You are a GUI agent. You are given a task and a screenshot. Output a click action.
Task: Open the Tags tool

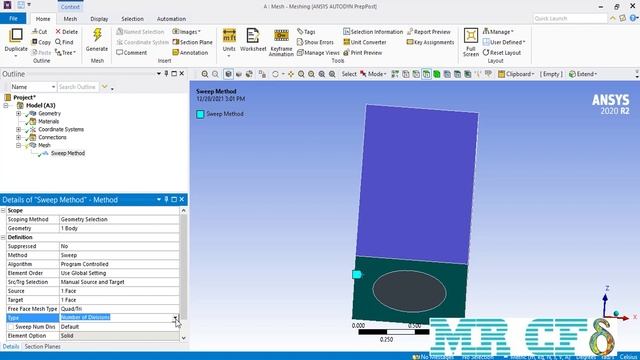click(x=306, y=31)
